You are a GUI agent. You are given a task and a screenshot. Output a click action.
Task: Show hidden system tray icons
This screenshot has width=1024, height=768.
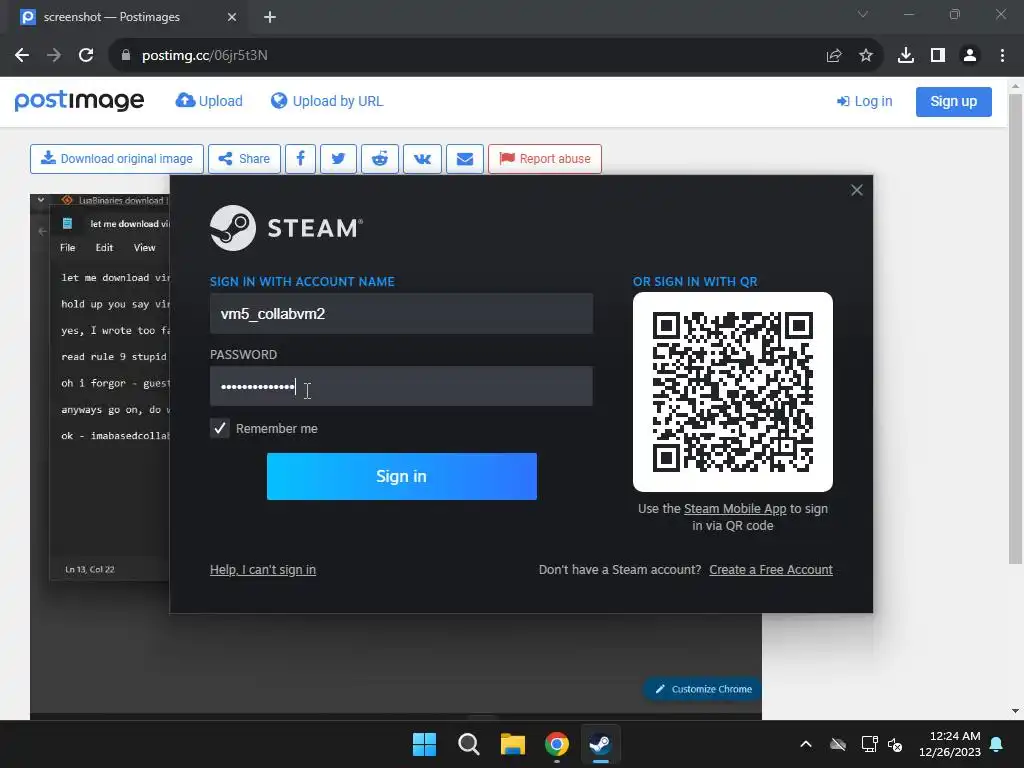click(806, 744)
